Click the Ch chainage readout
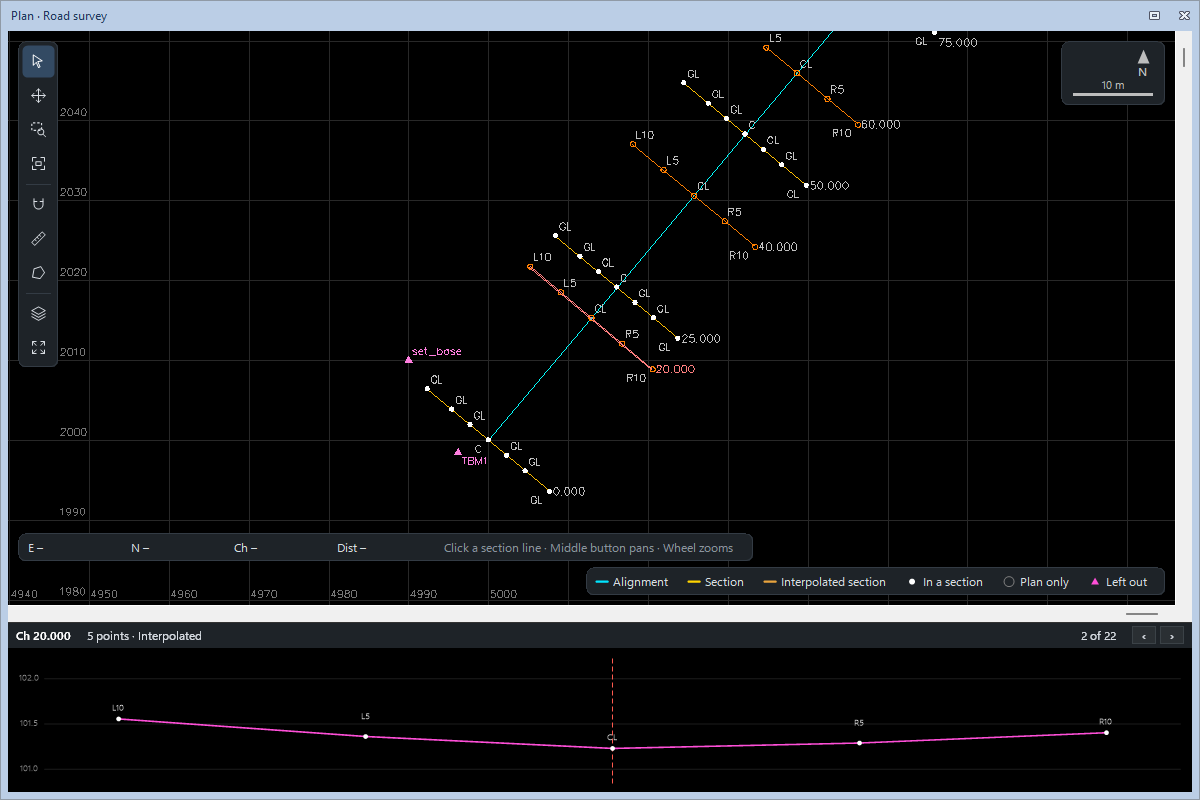 [246, 548]
